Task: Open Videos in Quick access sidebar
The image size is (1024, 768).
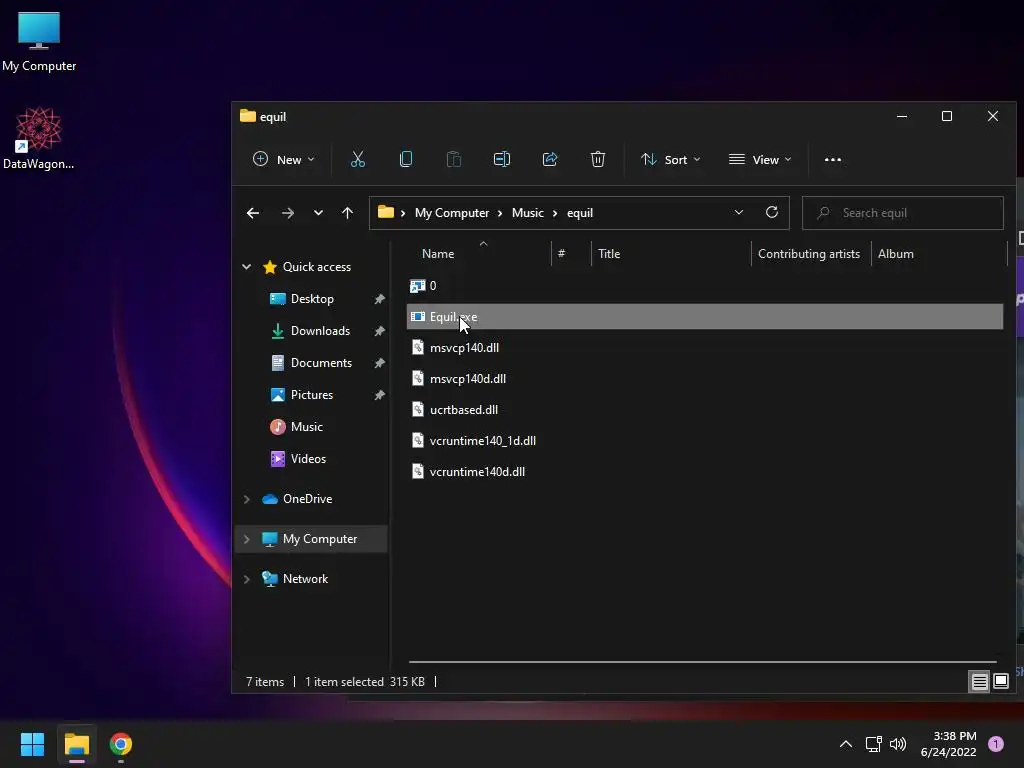Action: point(308,459)
